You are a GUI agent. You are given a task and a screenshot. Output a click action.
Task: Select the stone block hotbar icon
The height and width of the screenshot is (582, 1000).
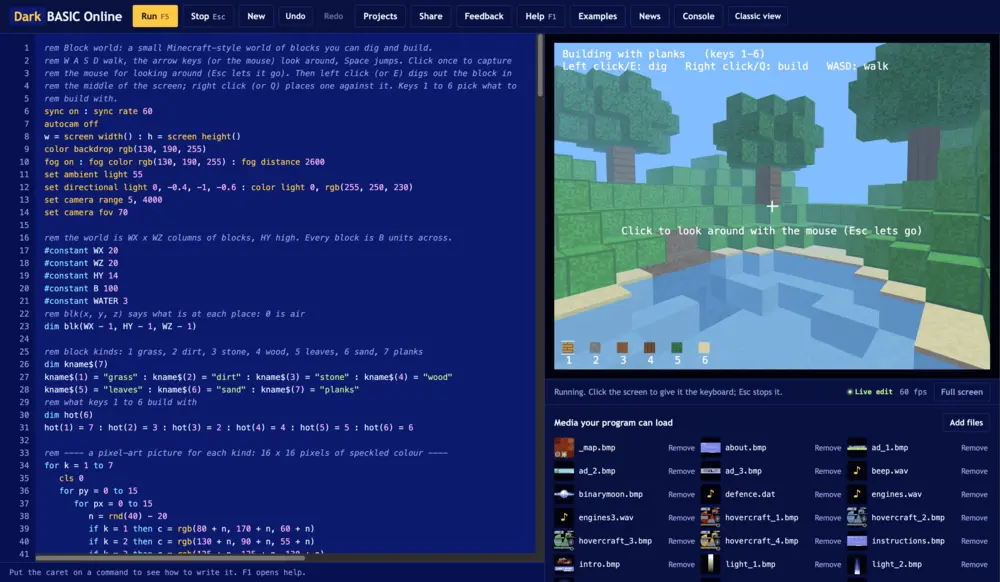pos(595,347)
